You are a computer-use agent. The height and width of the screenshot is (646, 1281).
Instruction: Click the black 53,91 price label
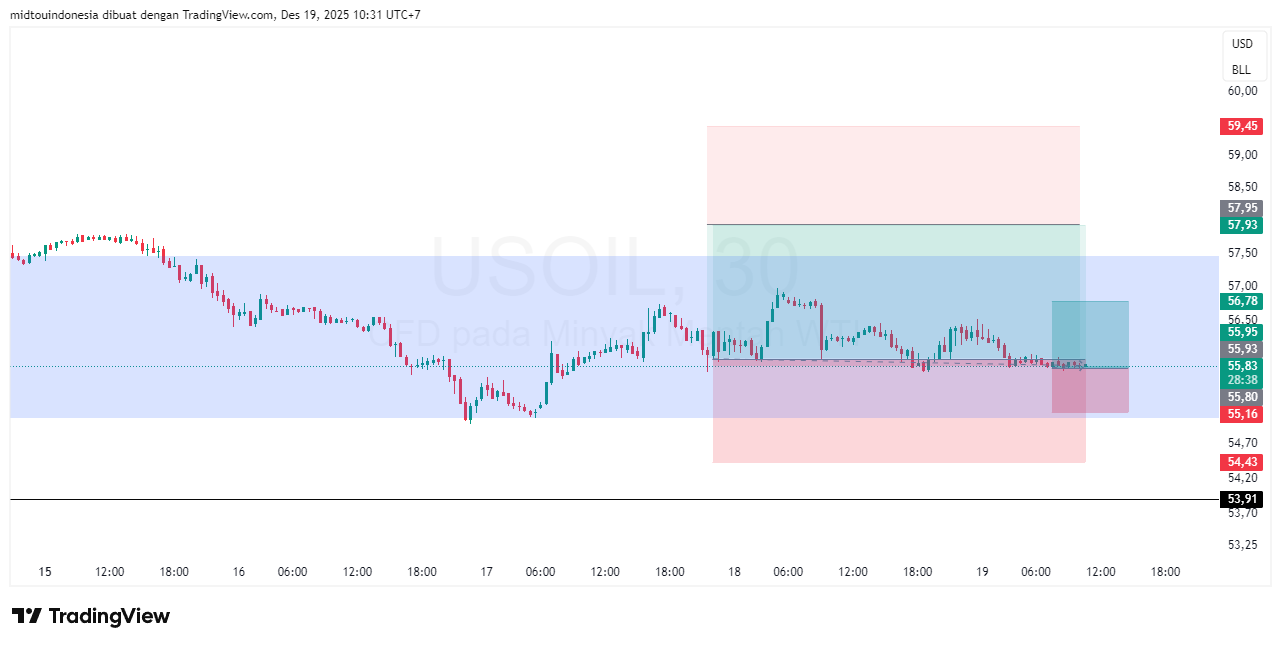[1241, 499]
